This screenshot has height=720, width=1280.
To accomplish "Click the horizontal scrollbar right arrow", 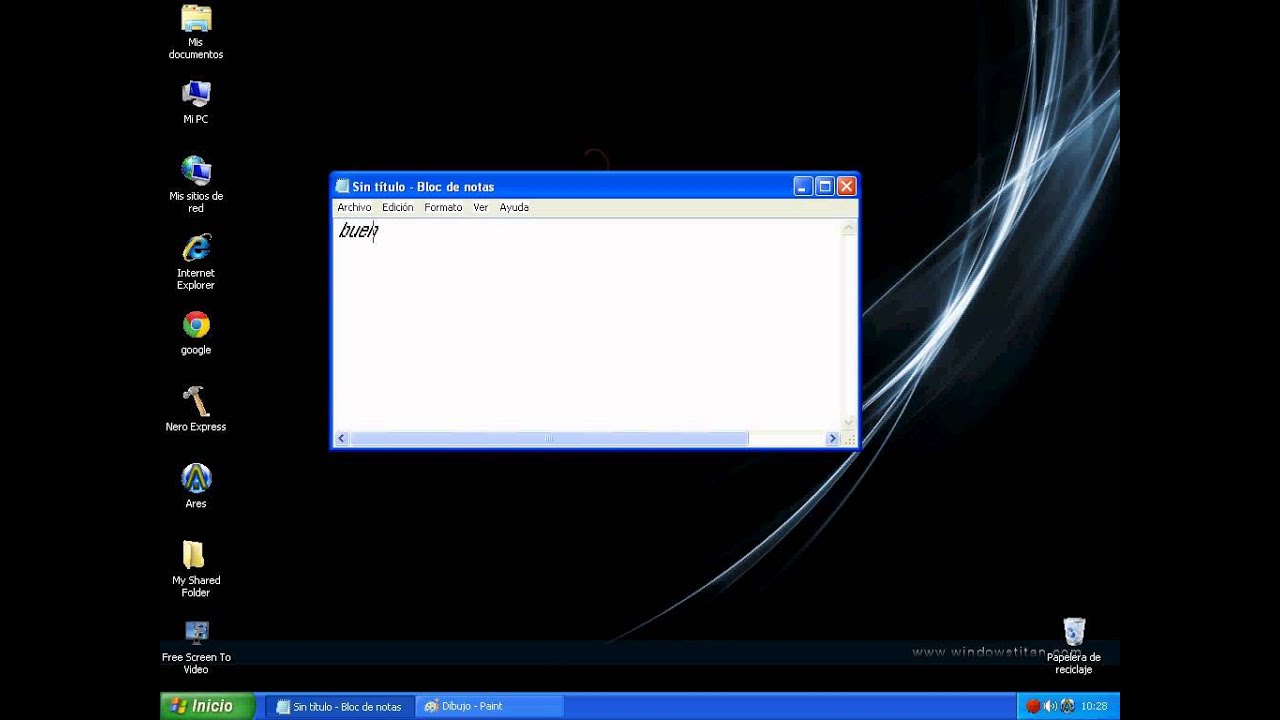I will click(x=832, y=439).
